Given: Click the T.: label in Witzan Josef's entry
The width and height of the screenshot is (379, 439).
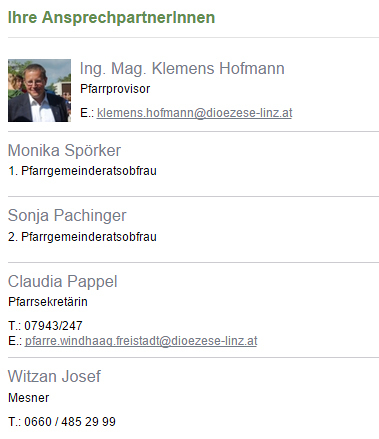Looking at the screenshot, I should [15, 422].
